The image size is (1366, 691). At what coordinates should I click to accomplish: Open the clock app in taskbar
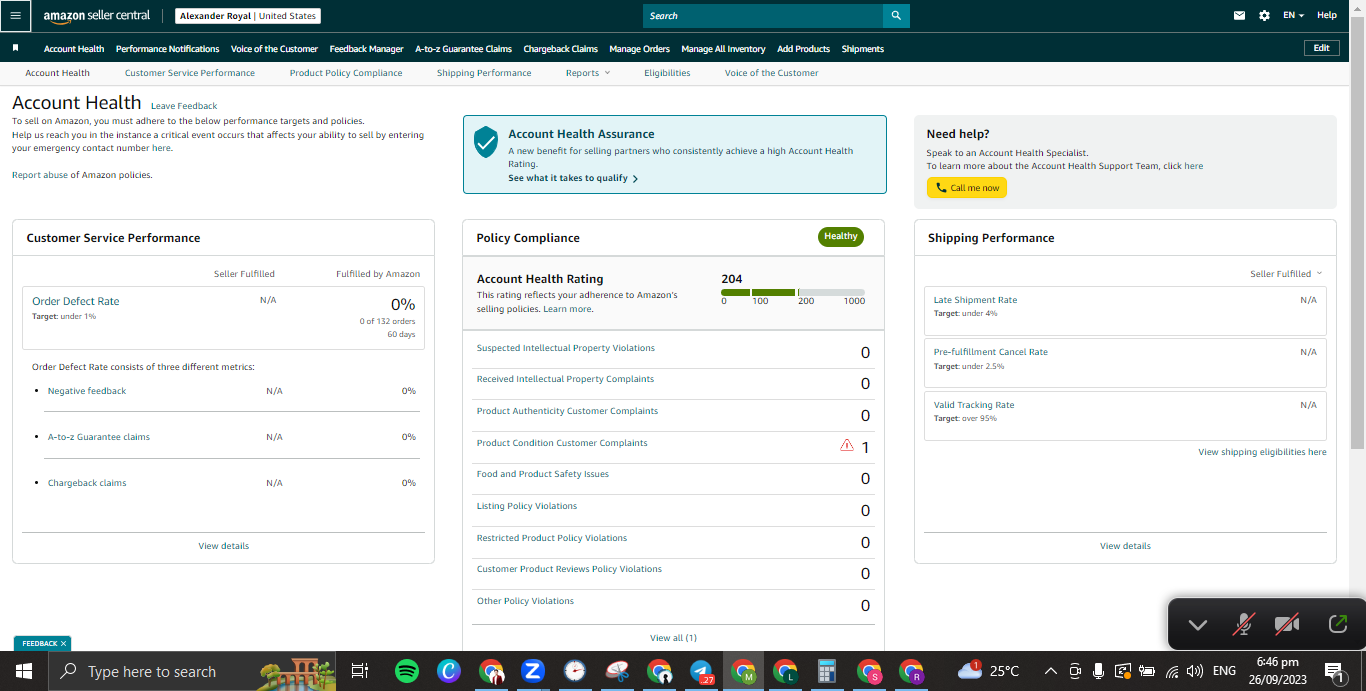click(x=574, y=671)
